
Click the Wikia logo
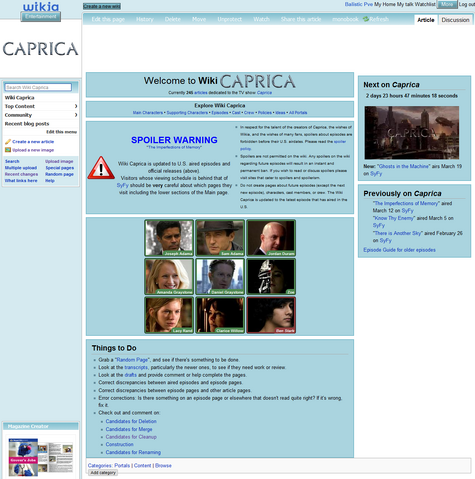pos(41,7)
